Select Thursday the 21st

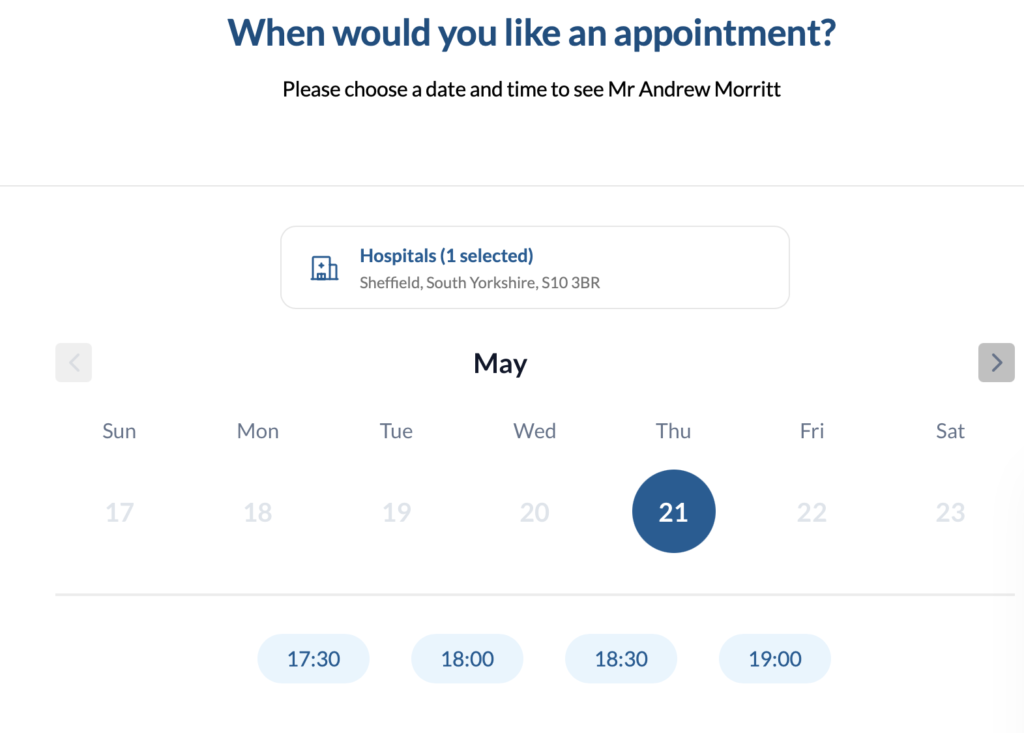[673, 511]
